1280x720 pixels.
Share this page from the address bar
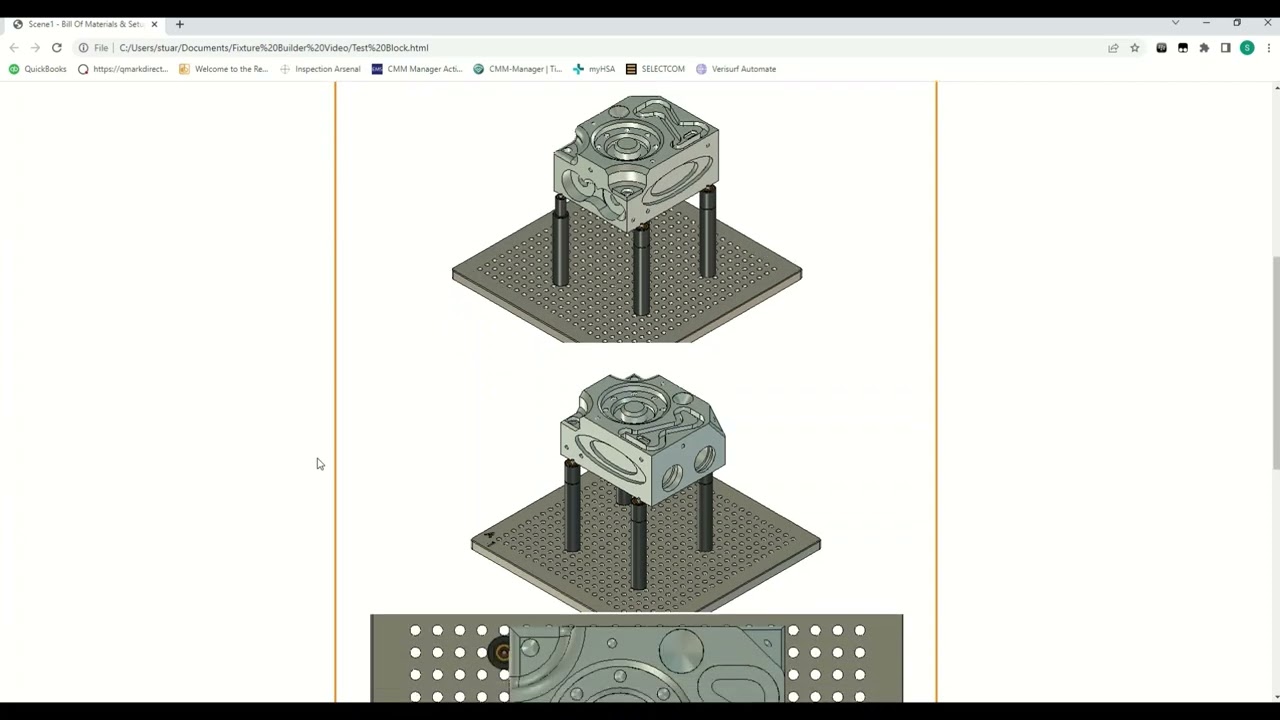1113,48
